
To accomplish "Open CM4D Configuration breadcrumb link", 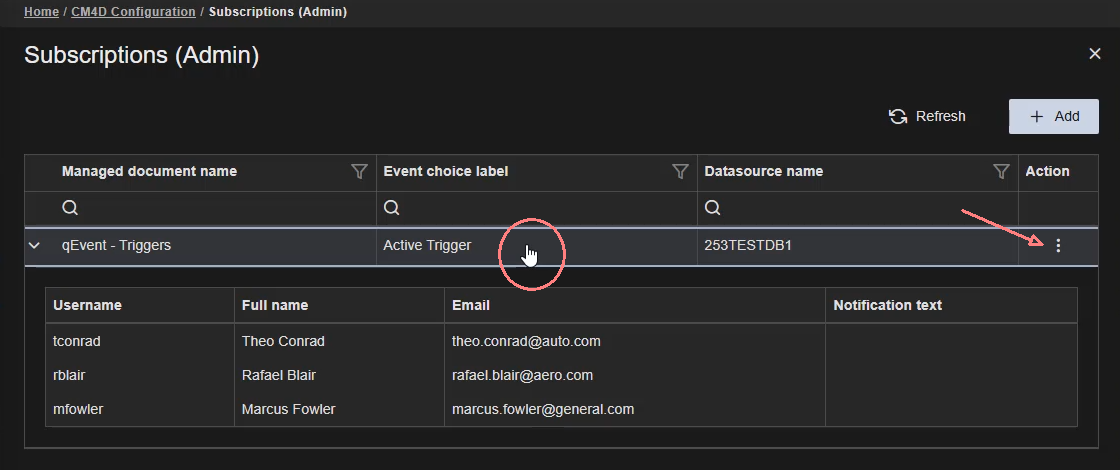I will point(133,12).
